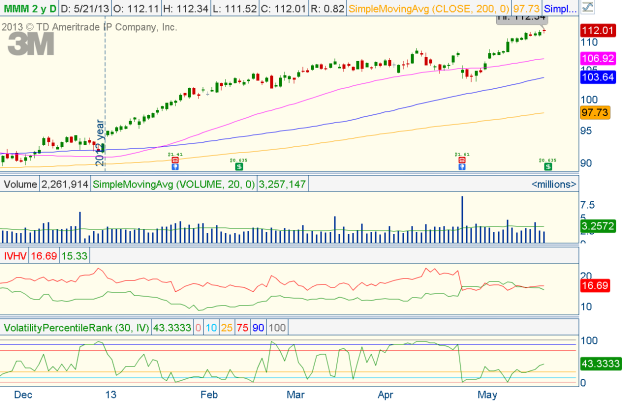The height and width of the screenshot is (401, 625).
Task: Click the Feb label on the time axis
Action: (x=208, y=394)
